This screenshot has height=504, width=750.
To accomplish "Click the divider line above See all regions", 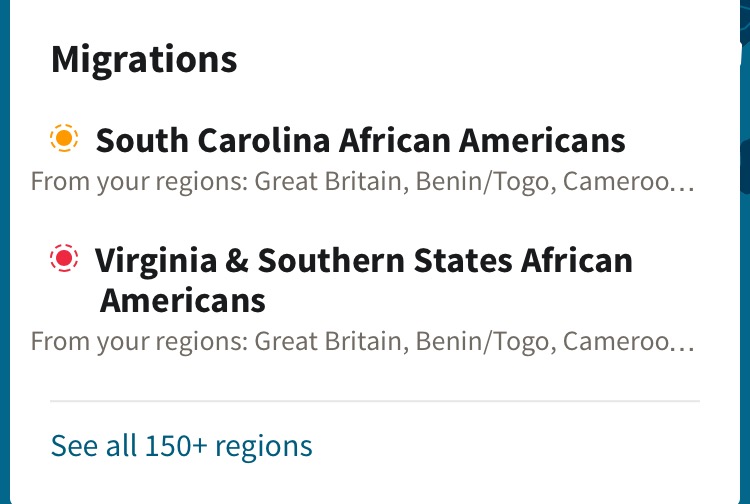I will pos(375,401).
